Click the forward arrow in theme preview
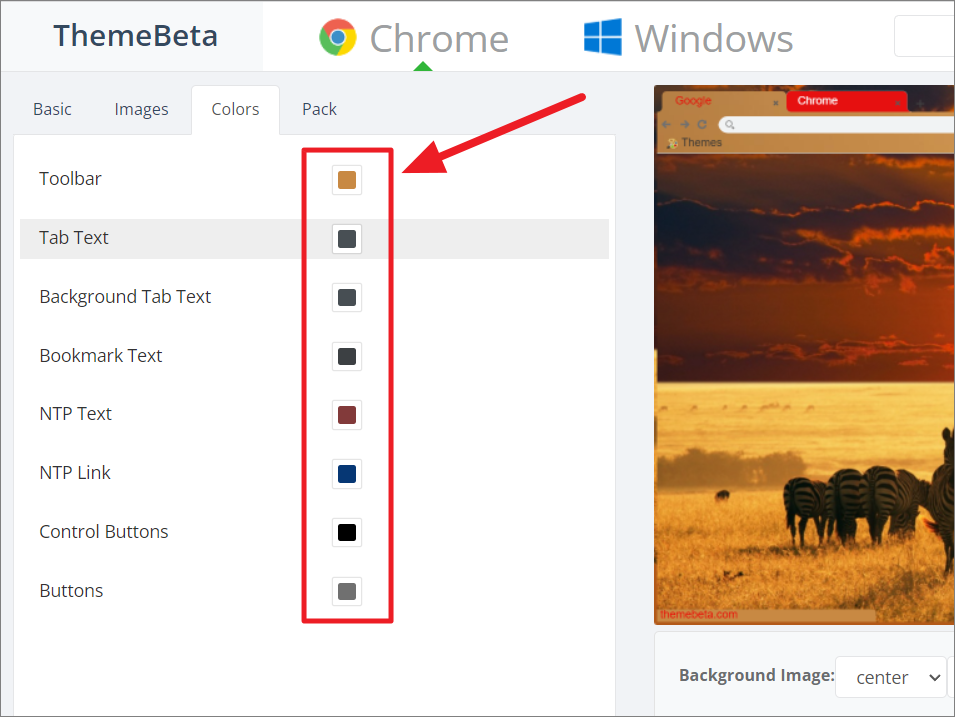The image size is (955, 717). (x=685, y=124)
